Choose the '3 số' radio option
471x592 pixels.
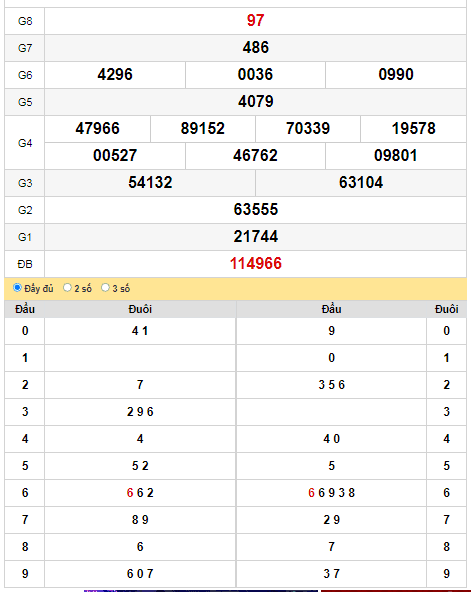(x=105, y=288)
